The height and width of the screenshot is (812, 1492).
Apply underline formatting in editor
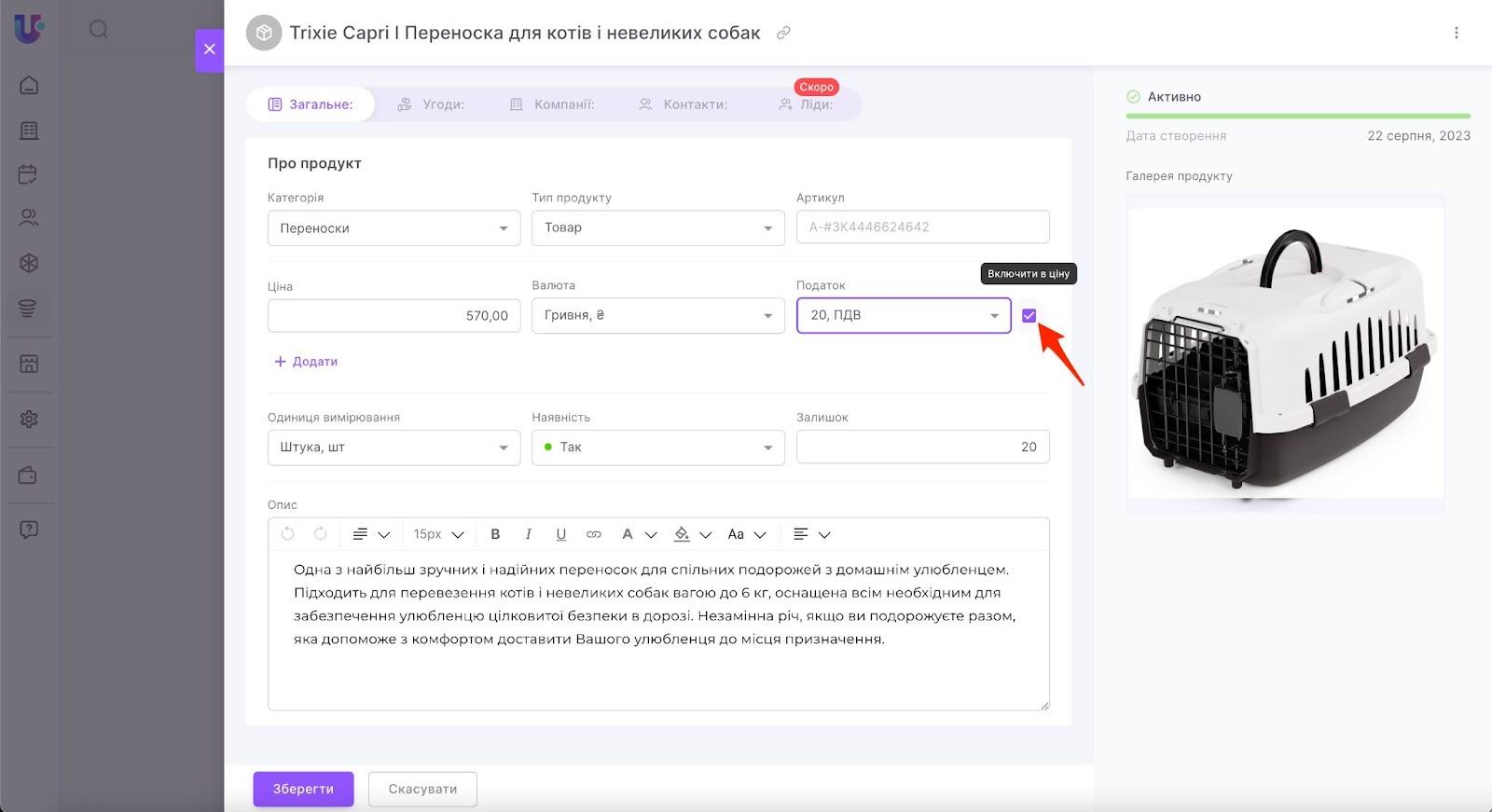(560, 534)
